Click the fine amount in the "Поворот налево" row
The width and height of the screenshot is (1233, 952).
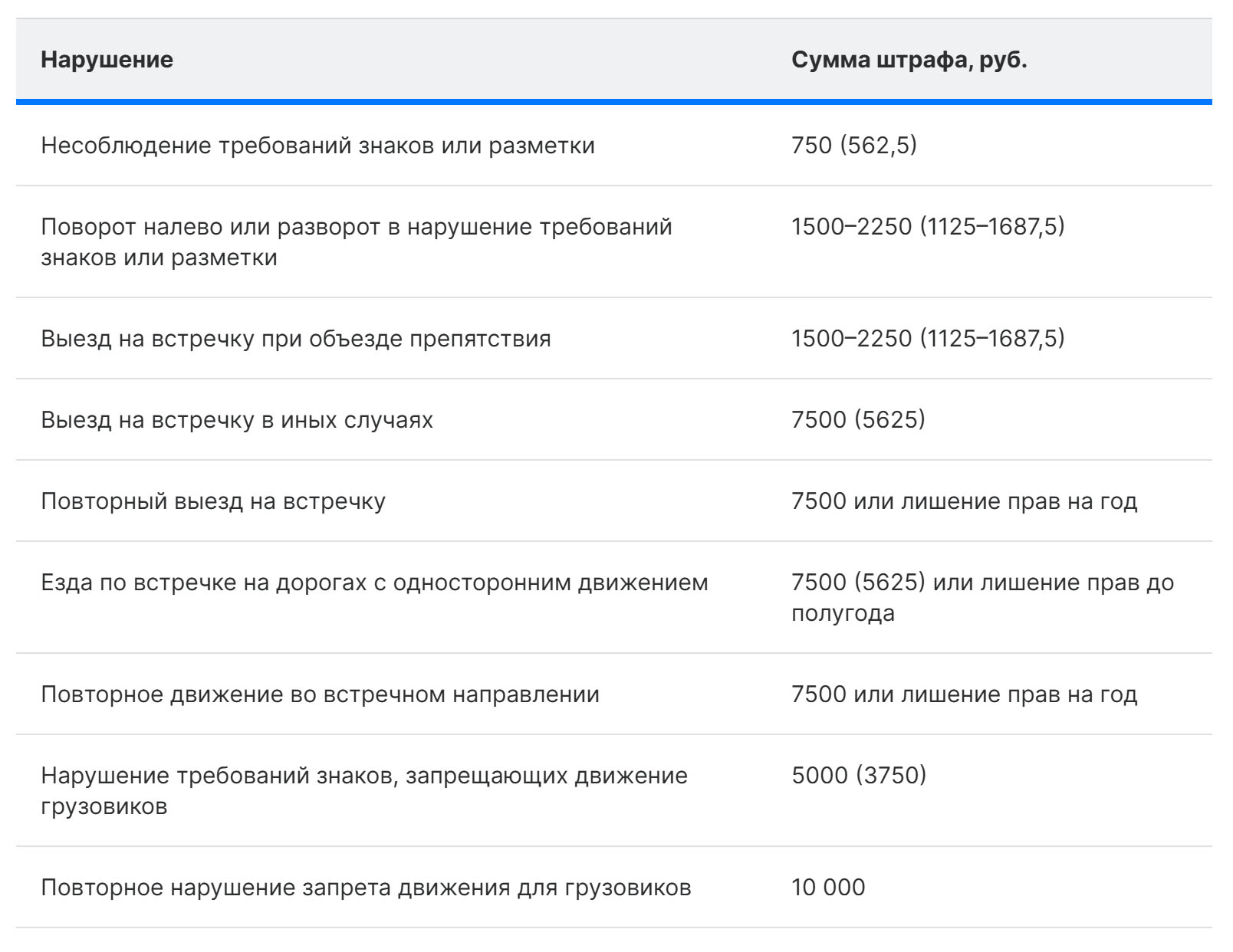928,227
